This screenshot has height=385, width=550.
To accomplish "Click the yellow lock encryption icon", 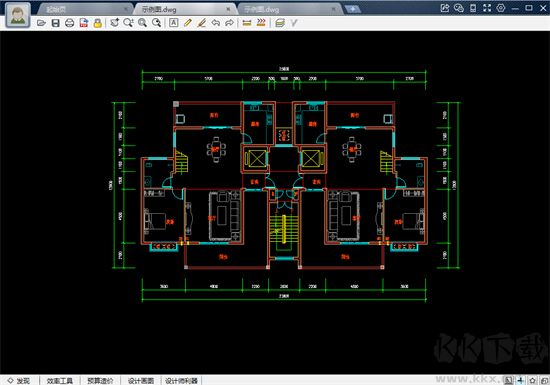I will click(98, 23).
